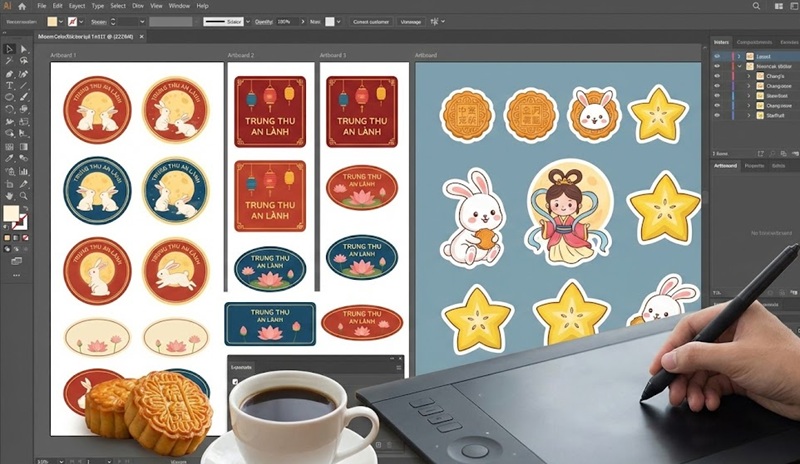This screenshot has width=800, height=464.
Task: Click the Home icon beside the Ai logo
Action: tap(22, 6)
